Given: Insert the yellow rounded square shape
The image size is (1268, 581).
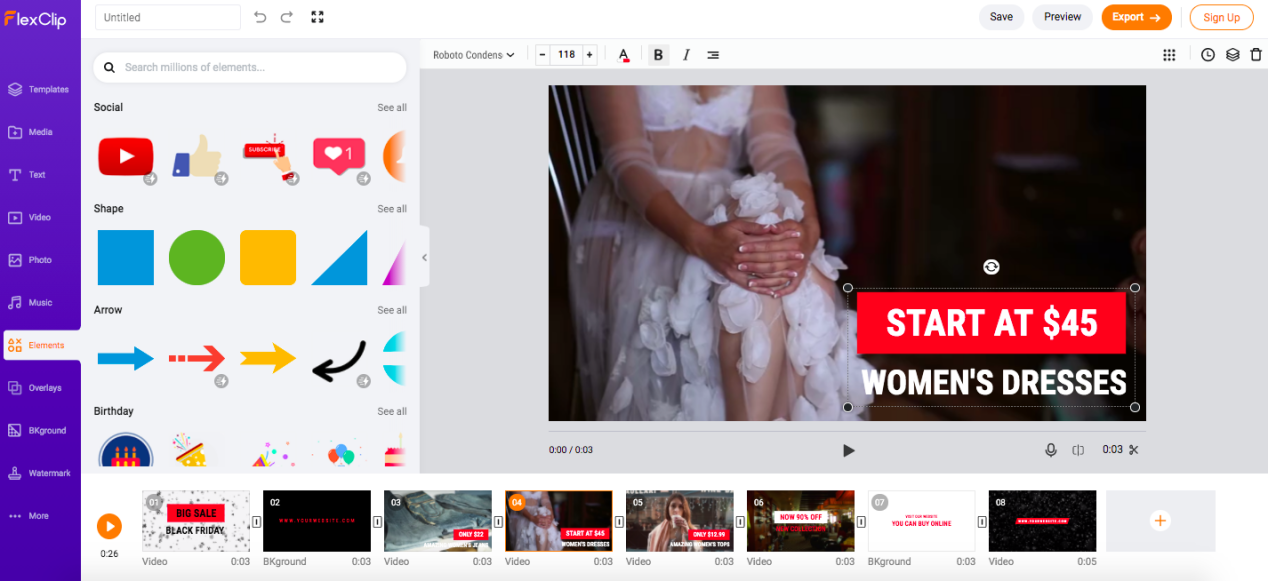Looking at the screenshot, I should 268,258.
